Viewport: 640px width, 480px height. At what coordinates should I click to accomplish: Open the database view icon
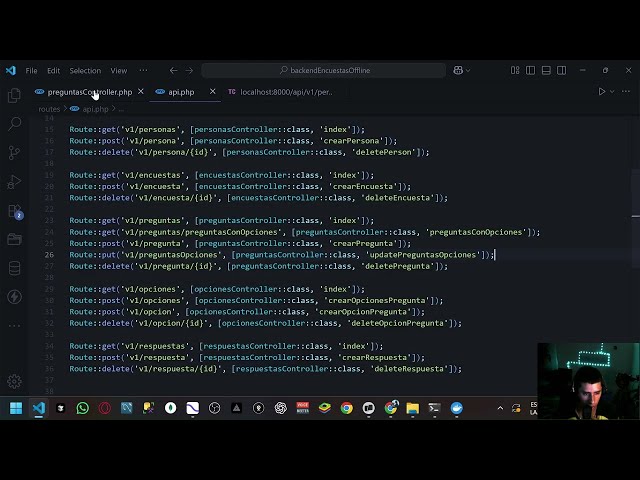14,268
